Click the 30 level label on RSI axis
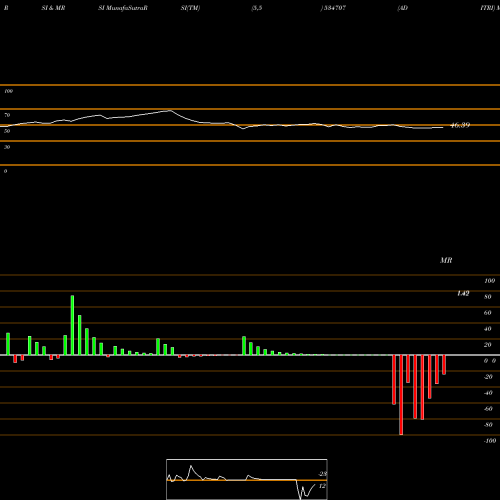 coord(7,147)
